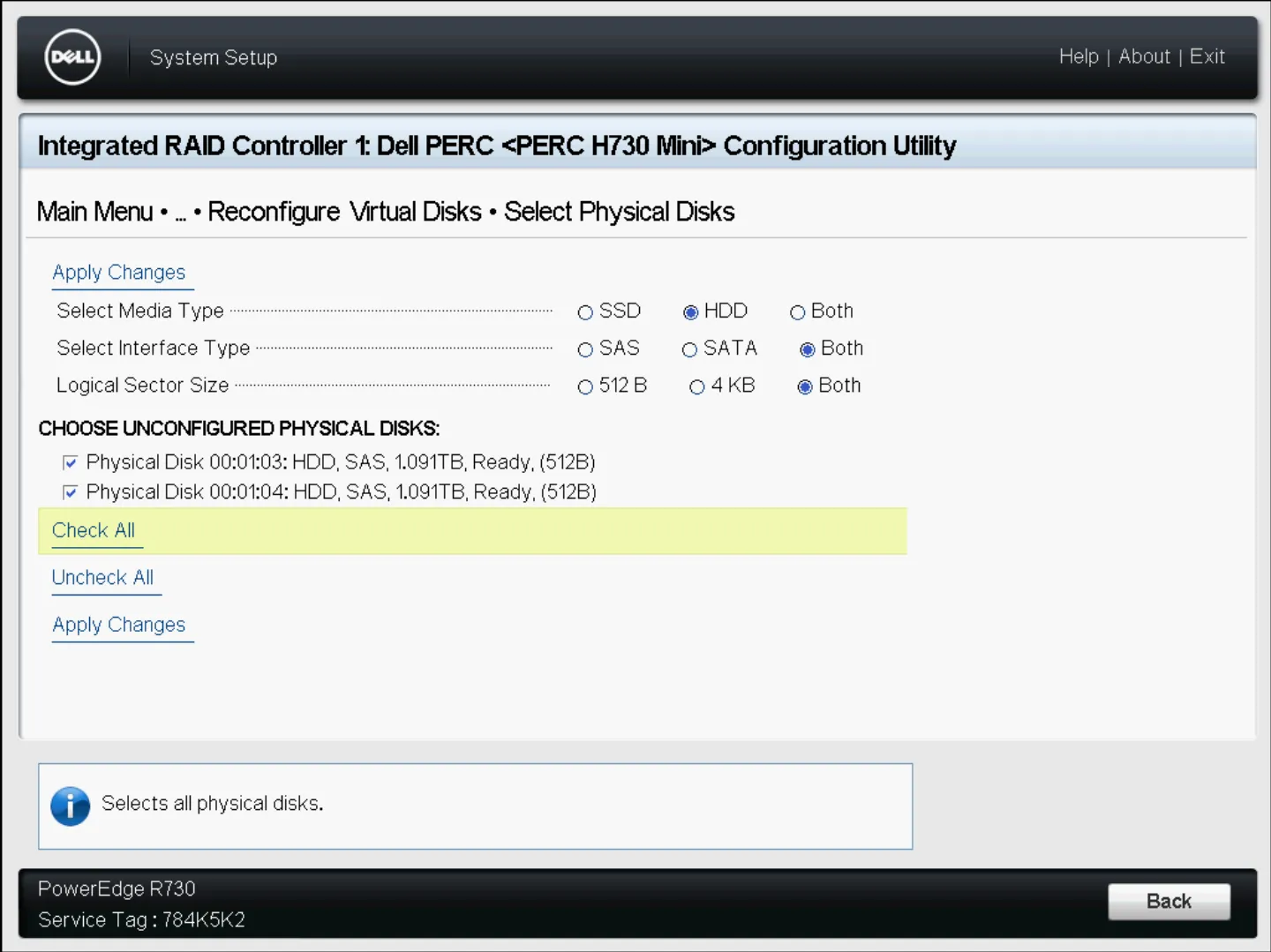Select 4 KB logical sector size
This screenshot has width=1271, height=952.
tap(697, 386)
